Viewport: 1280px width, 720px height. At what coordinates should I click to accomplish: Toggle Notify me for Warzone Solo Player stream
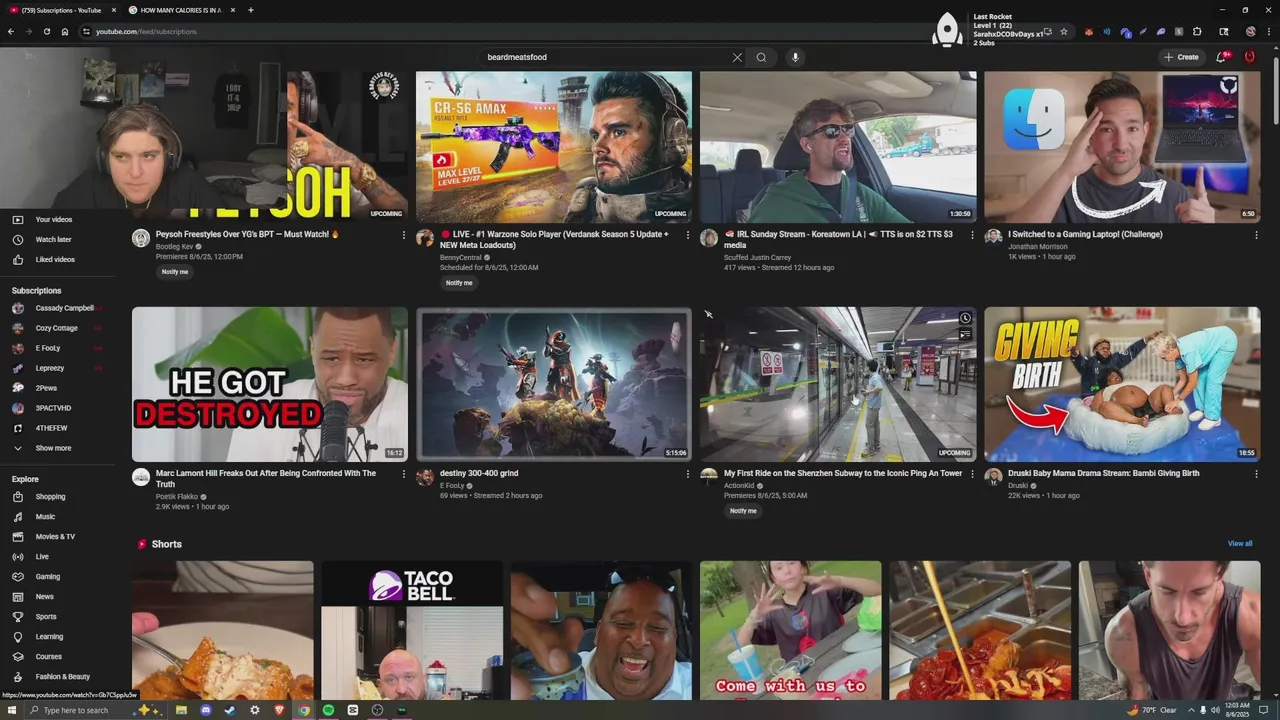pos(459,283)
